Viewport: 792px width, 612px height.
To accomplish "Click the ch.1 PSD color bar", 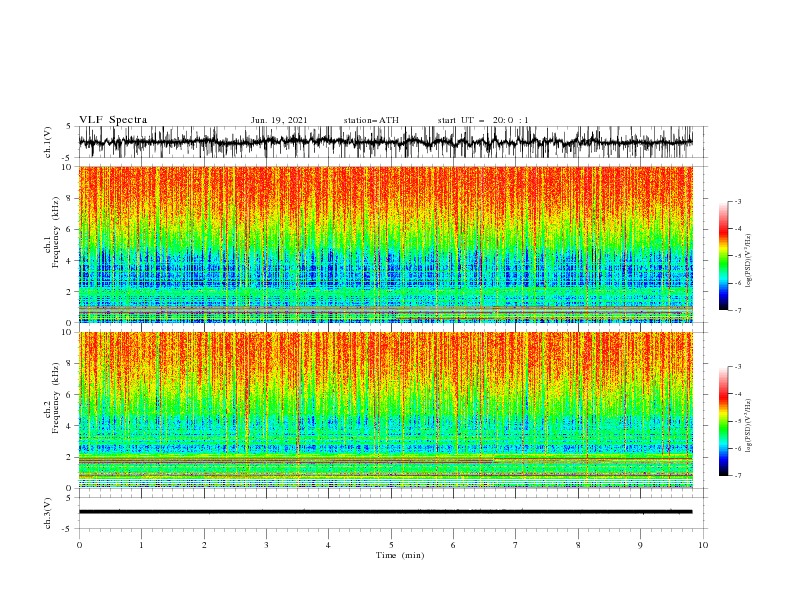I will (724, 256).
